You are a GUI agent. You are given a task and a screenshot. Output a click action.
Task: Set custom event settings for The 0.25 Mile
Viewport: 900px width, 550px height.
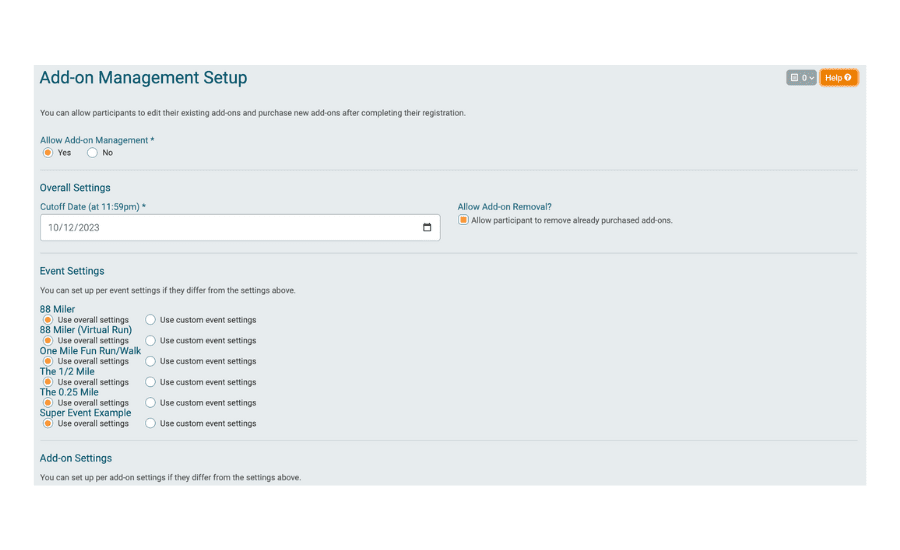pos(150,402)
